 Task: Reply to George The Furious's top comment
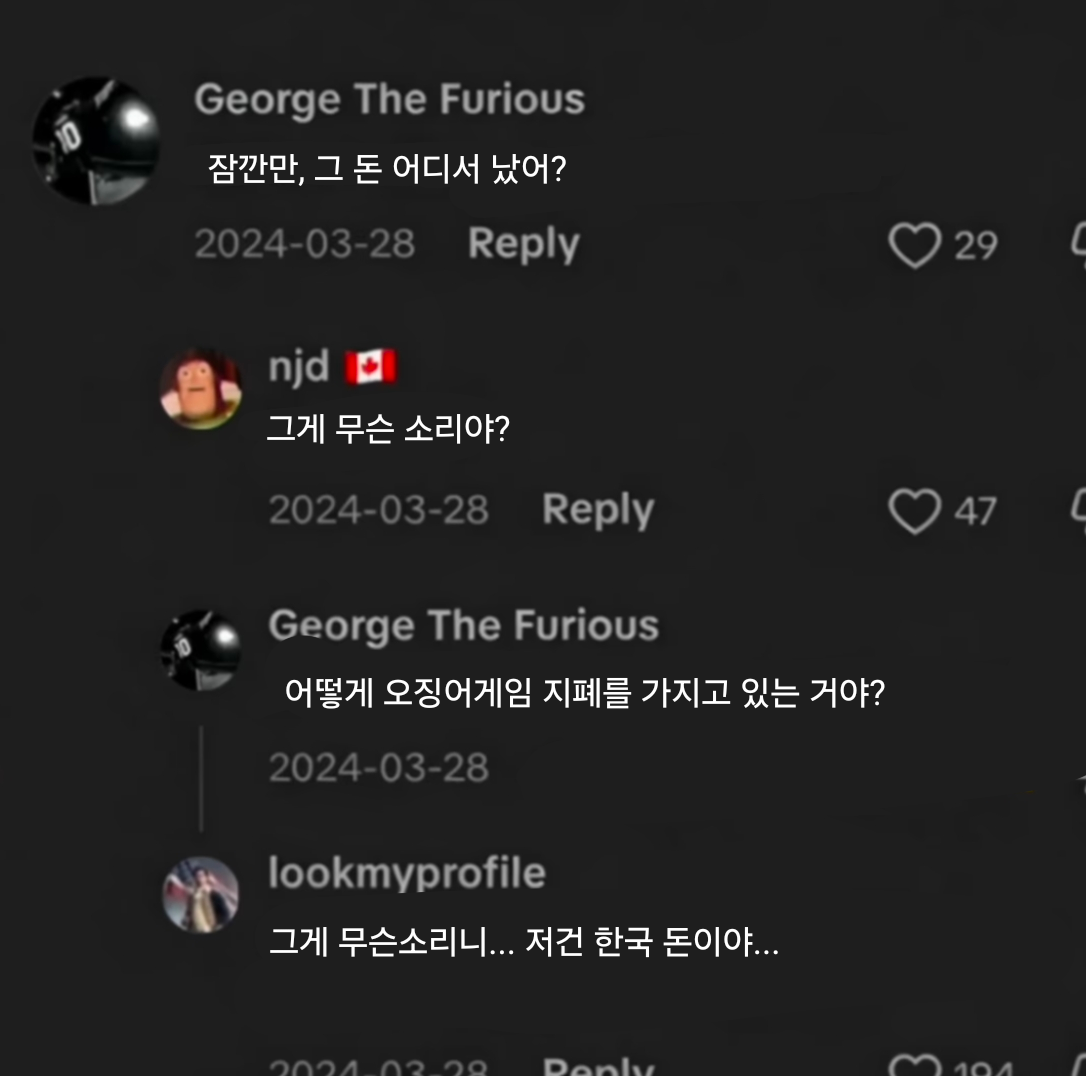click(524, 244)
